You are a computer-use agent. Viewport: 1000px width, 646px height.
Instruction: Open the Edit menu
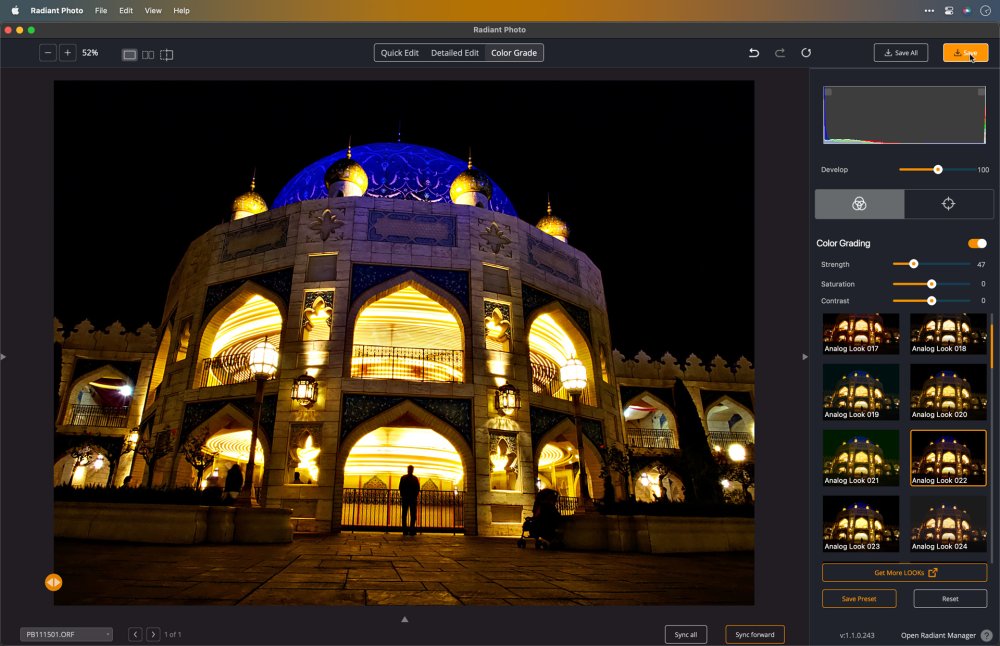[125, 10]
